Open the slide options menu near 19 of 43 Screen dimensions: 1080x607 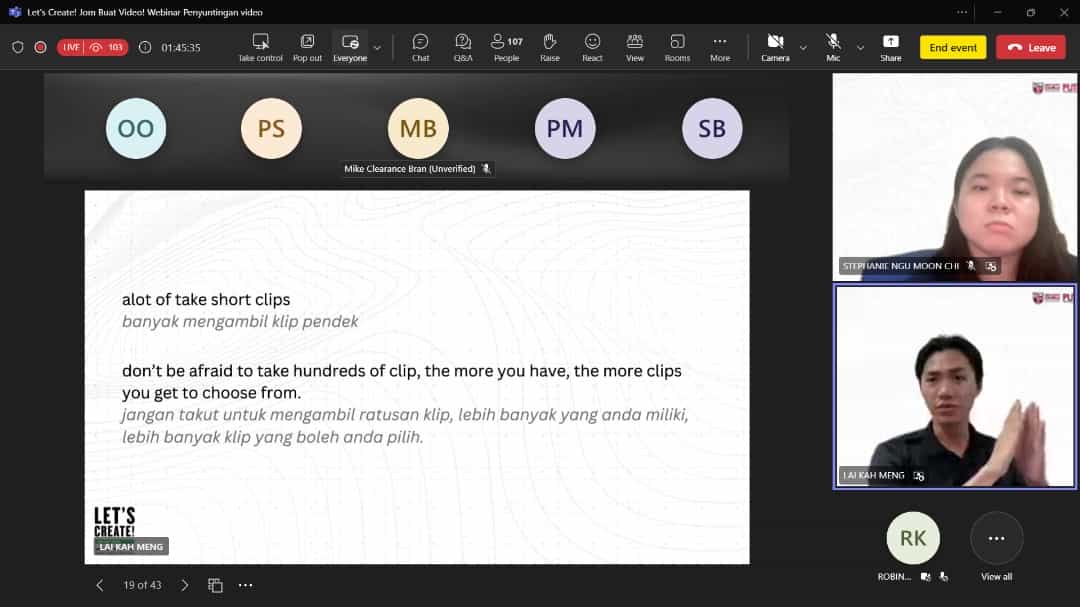click(x=246, y=584)
